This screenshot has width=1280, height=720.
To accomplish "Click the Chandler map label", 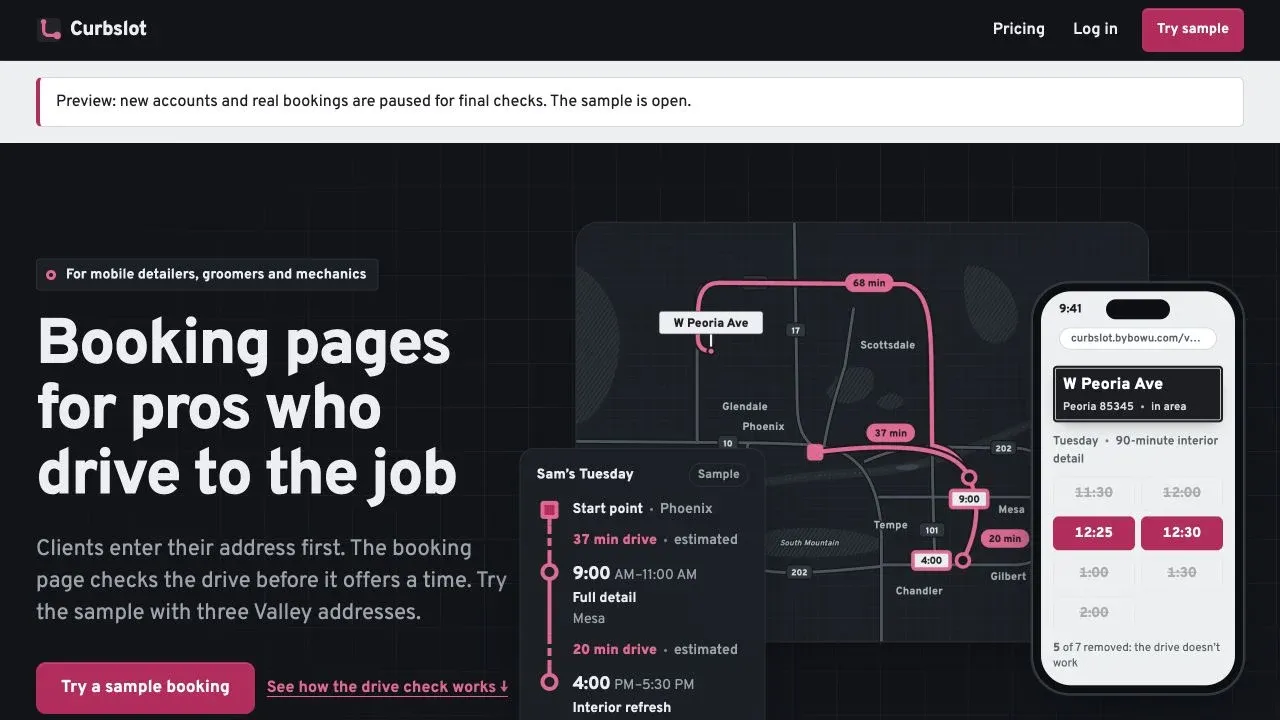I will [x=919, y=591].
